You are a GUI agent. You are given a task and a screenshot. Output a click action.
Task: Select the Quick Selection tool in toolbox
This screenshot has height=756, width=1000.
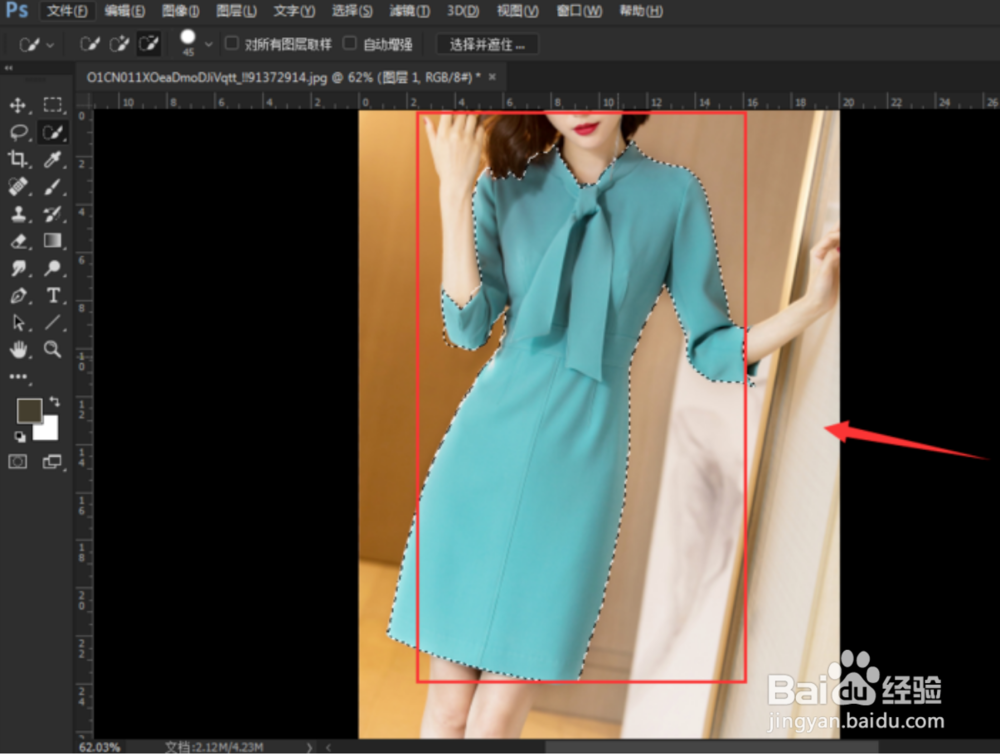(x=52, y=133)
